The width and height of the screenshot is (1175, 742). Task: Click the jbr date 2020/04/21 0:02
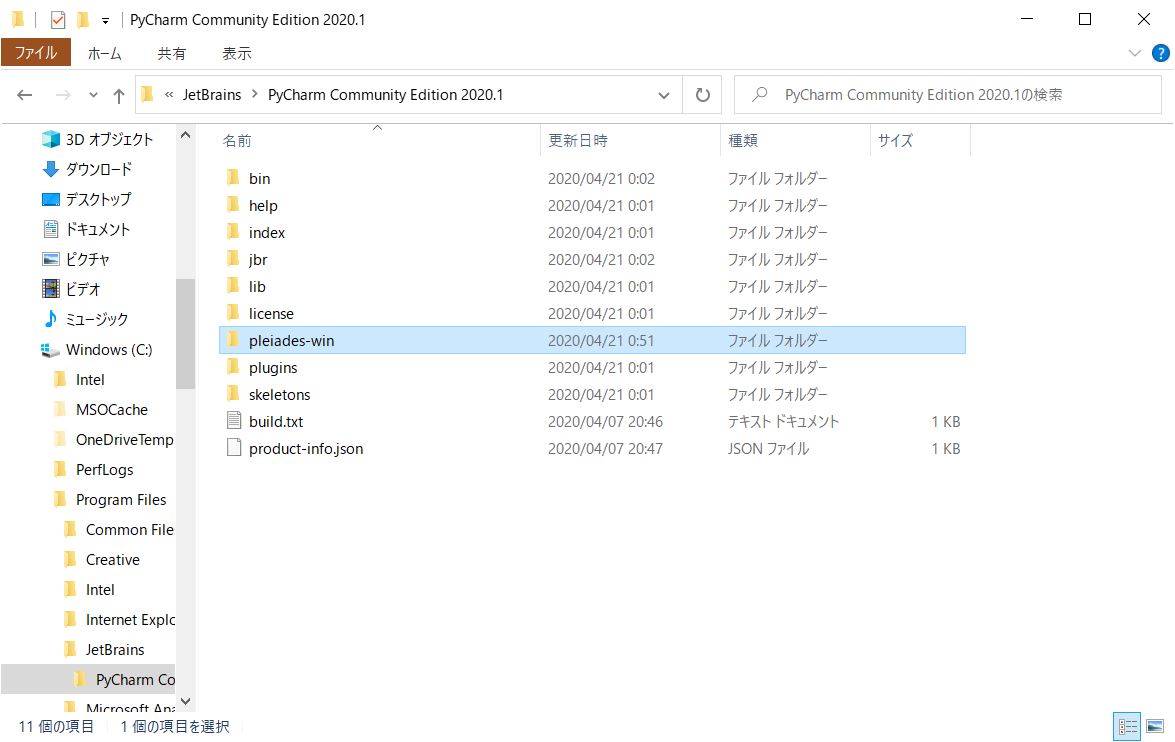click(601, 259)
